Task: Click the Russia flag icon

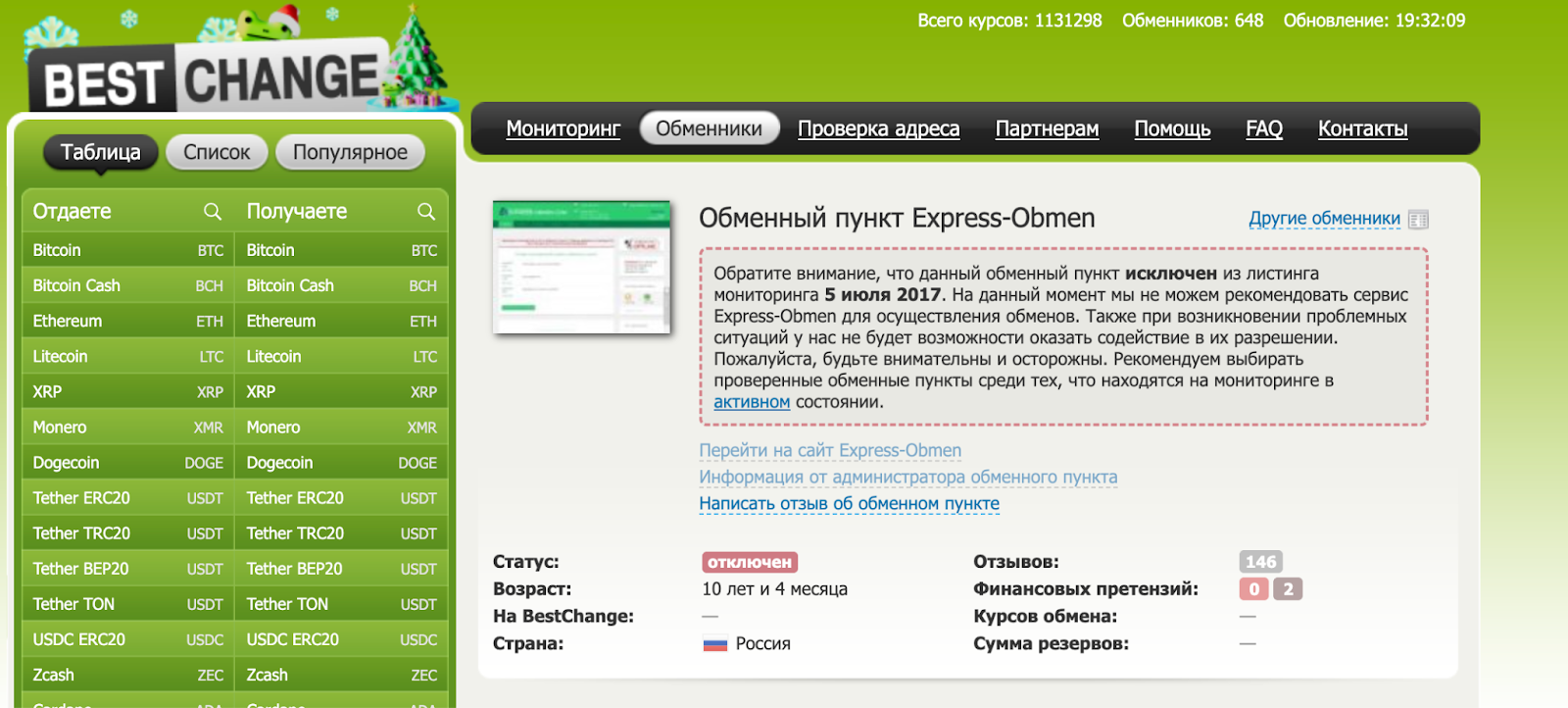Action: [x=715, y=644]
